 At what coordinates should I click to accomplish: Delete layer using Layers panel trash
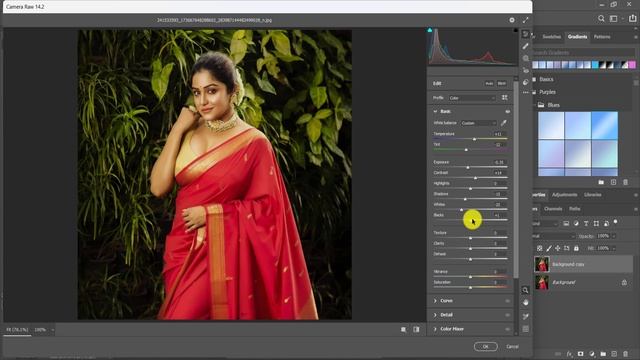point(626,354)
